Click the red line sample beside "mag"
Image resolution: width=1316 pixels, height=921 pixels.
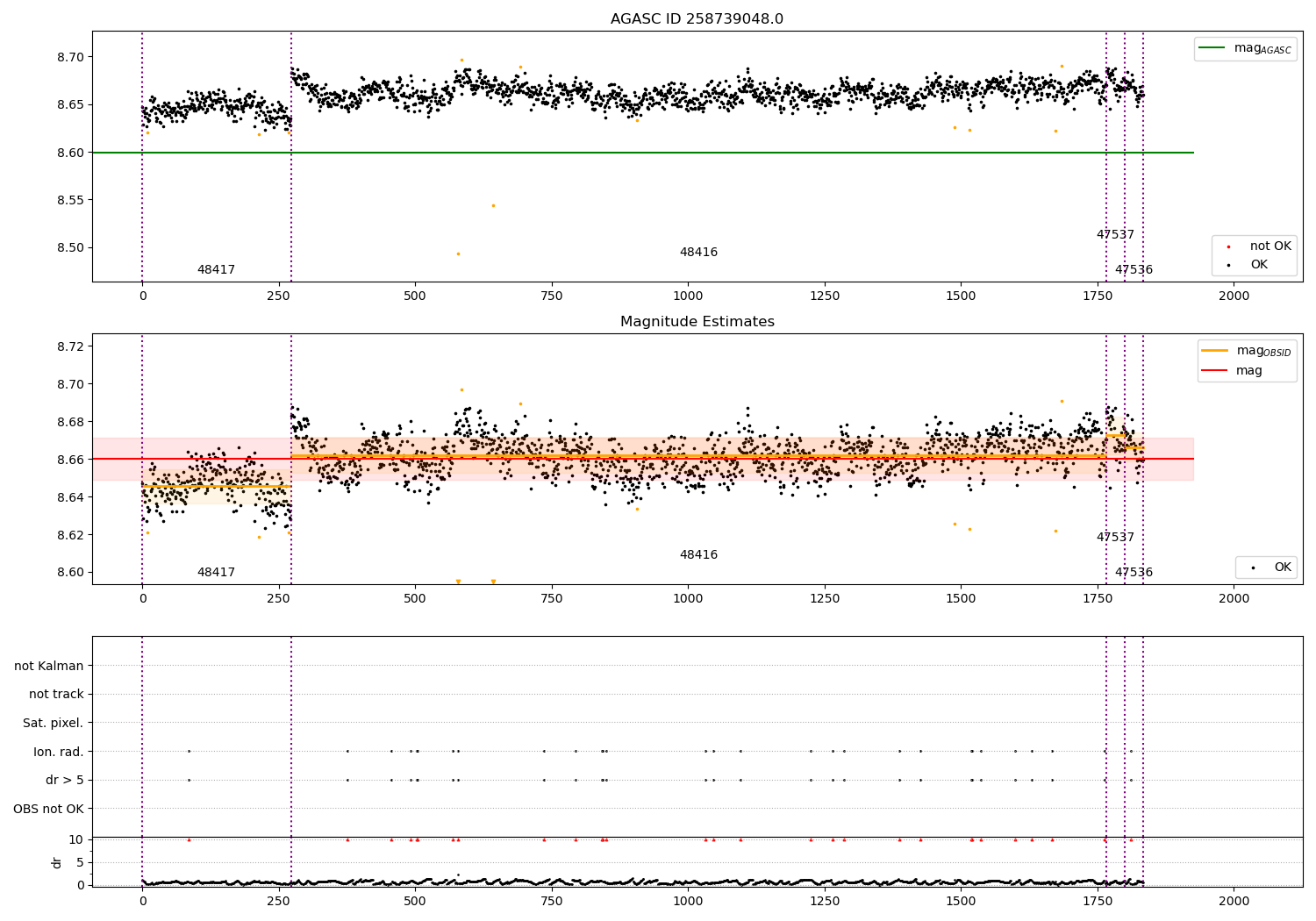[1215, 371]
